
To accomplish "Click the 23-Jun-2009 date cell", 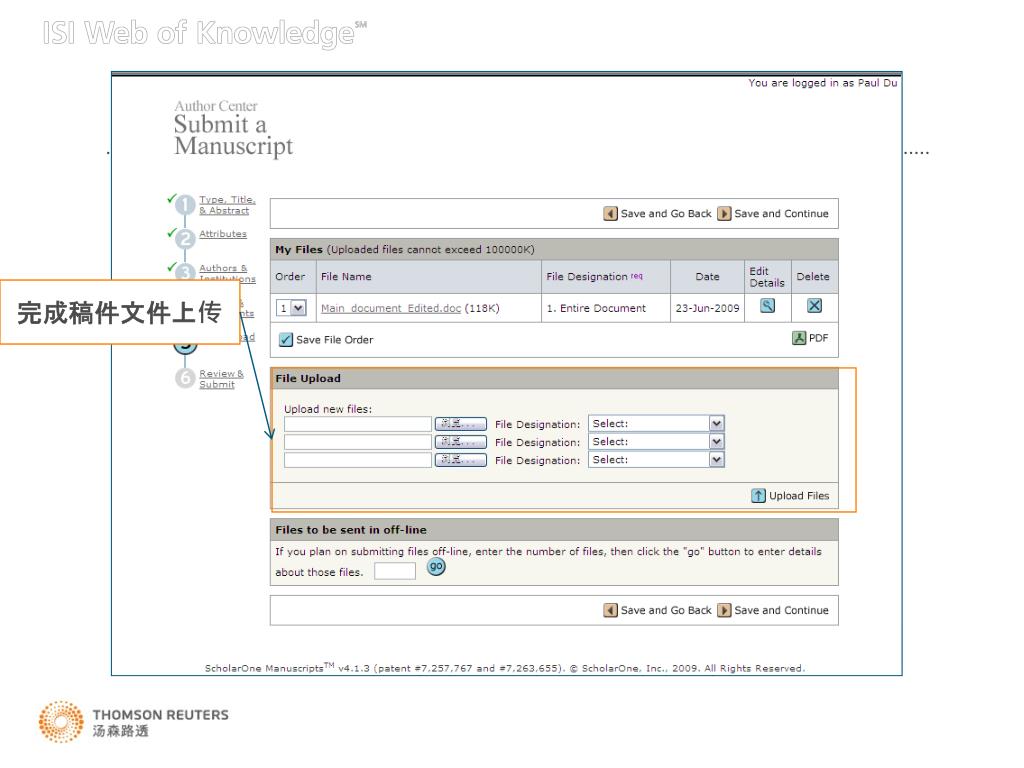I will [x=707, y=308].
